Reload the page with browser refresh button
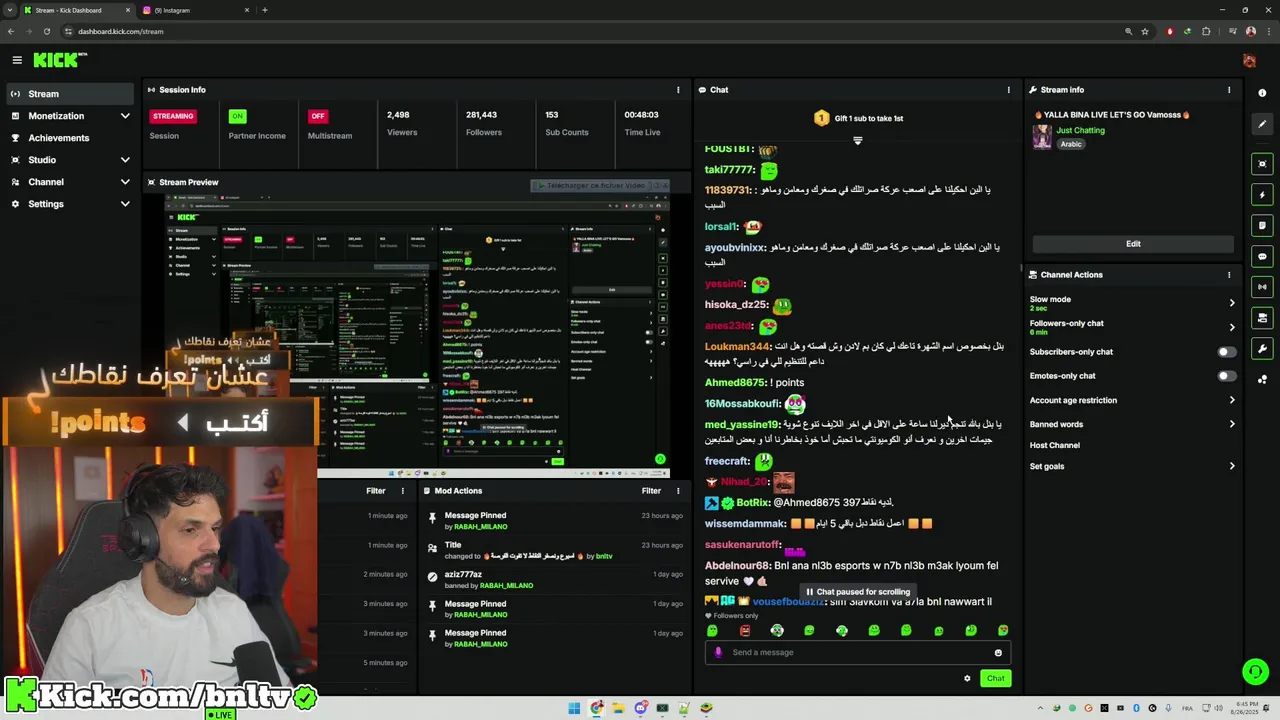The image size is (1280, 720). click(46, 31)
